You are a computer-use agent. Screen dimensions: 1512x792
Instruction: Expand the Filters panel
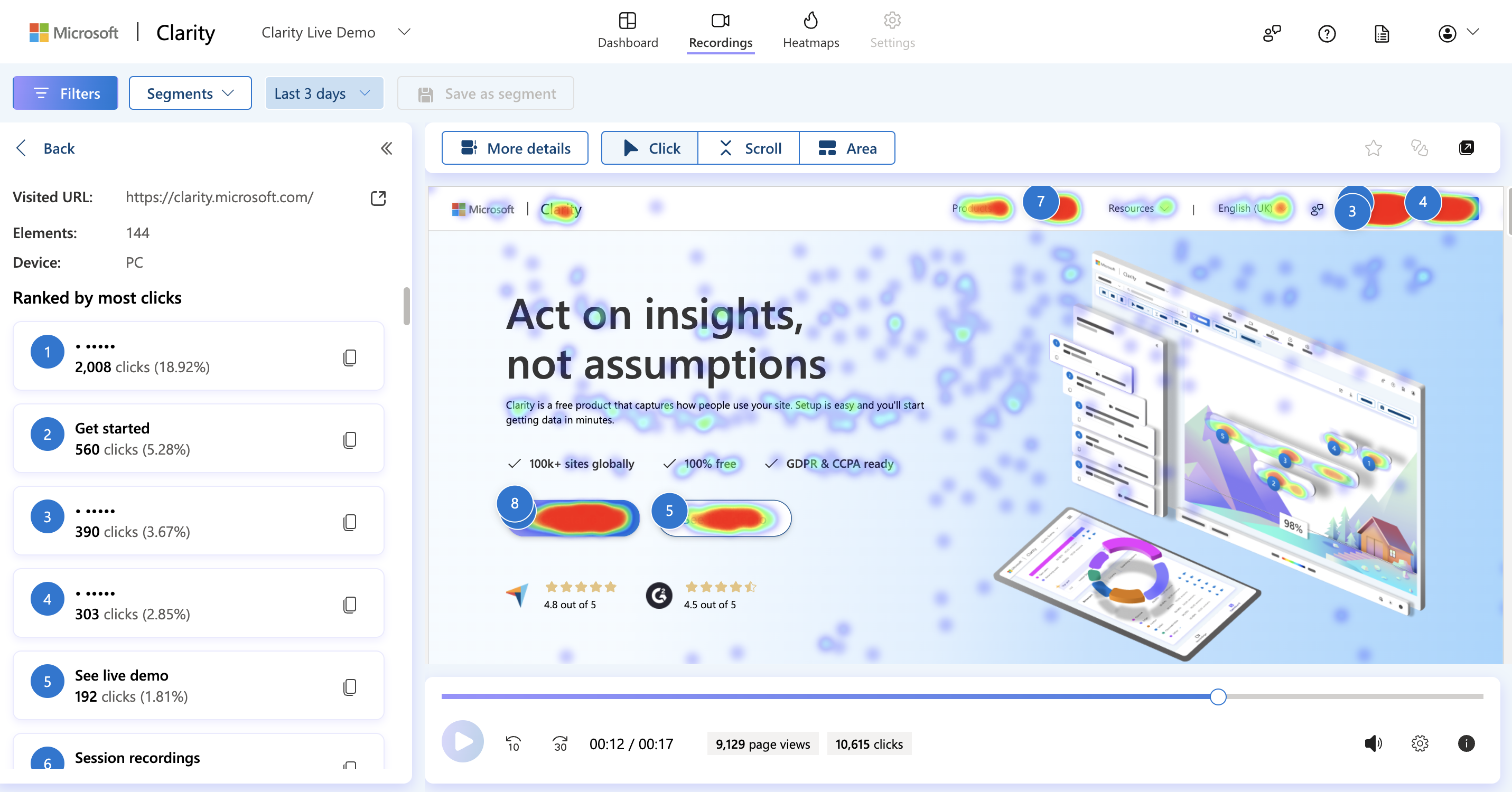(x=66, y=92)
